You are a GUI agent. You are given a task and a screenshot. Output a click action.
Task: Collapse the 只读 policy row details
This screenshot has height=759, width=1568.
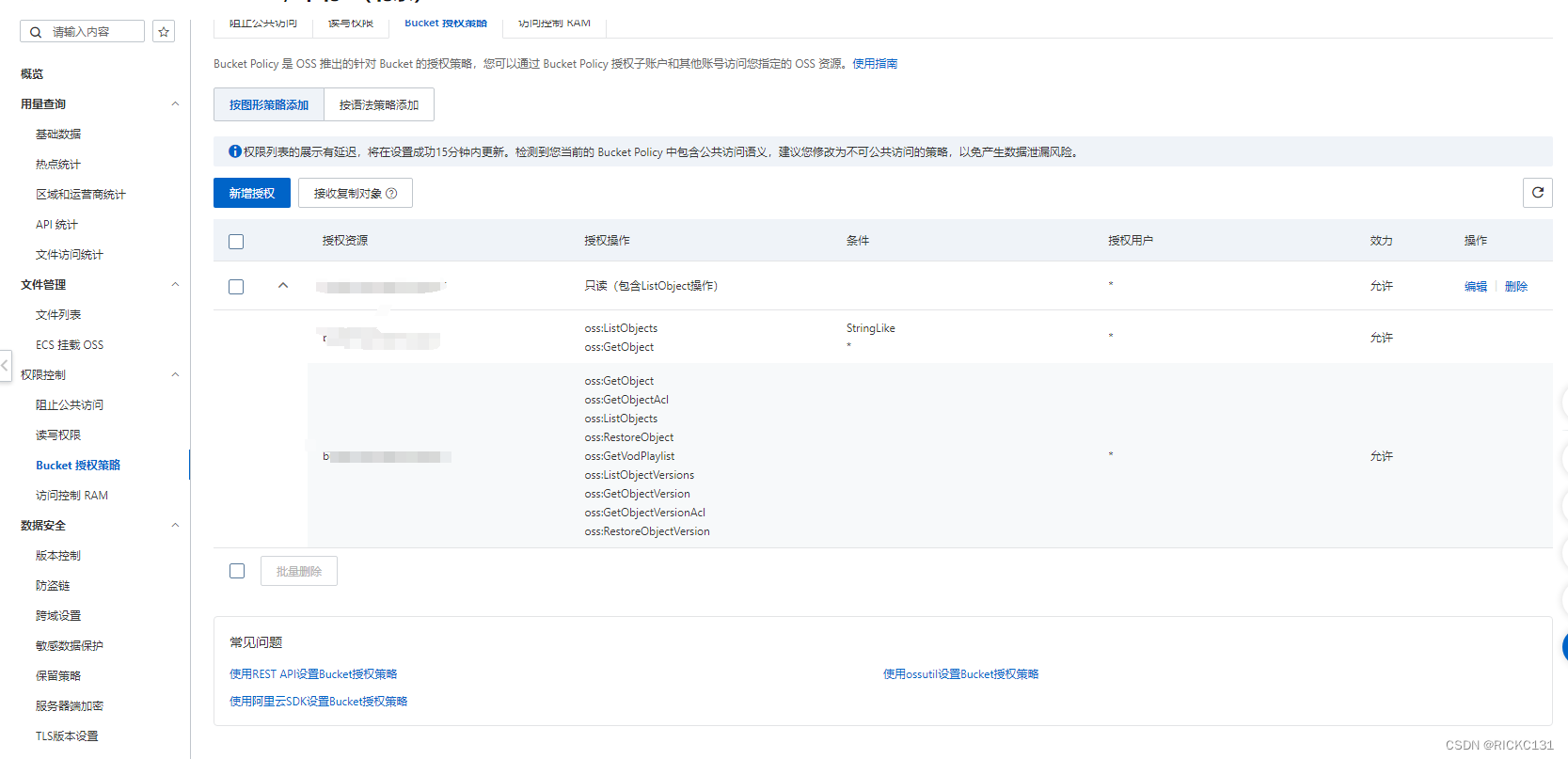(283, 286)
